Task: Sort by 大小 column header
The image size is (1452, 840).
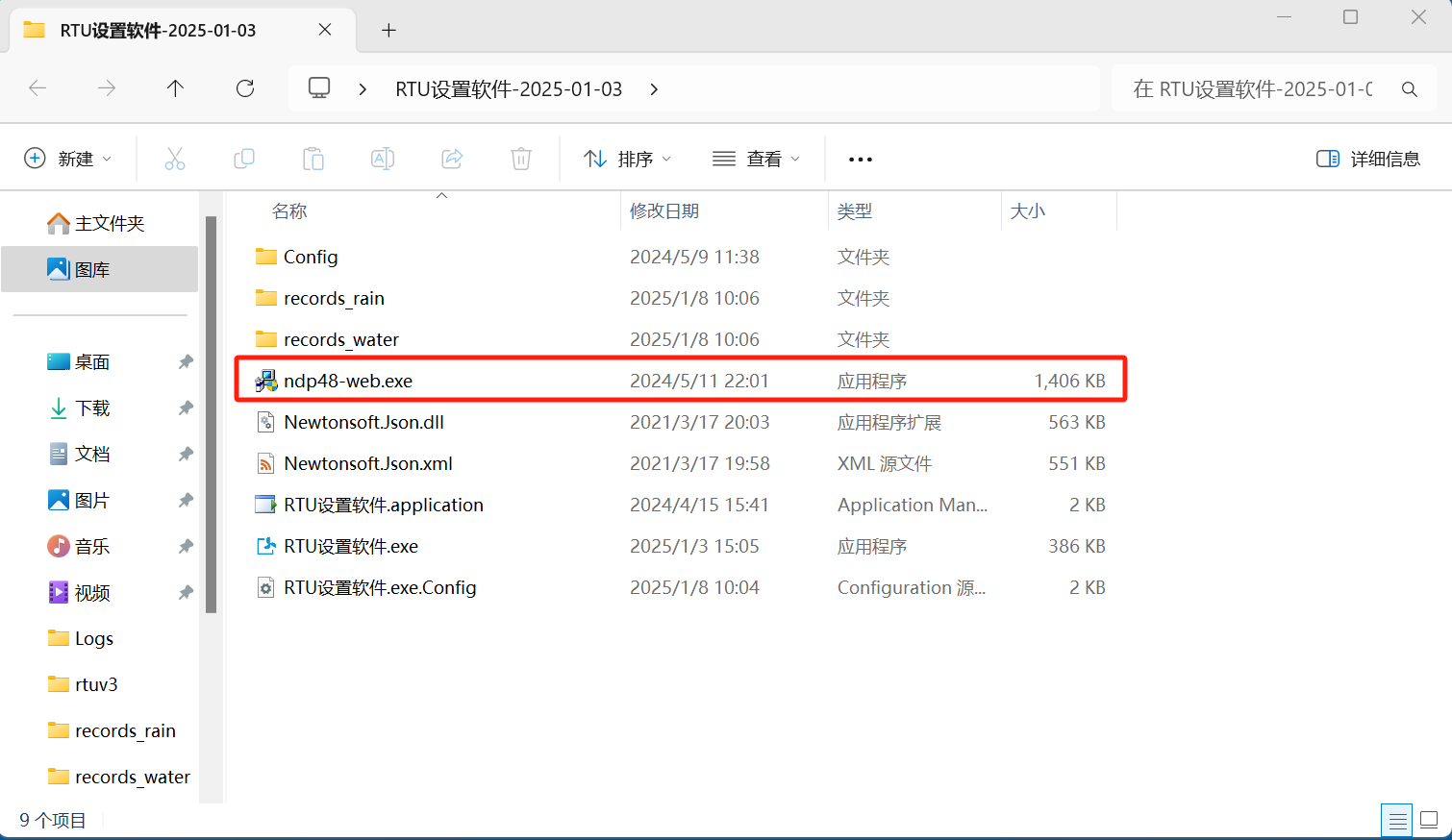Action: [1028, 211]
